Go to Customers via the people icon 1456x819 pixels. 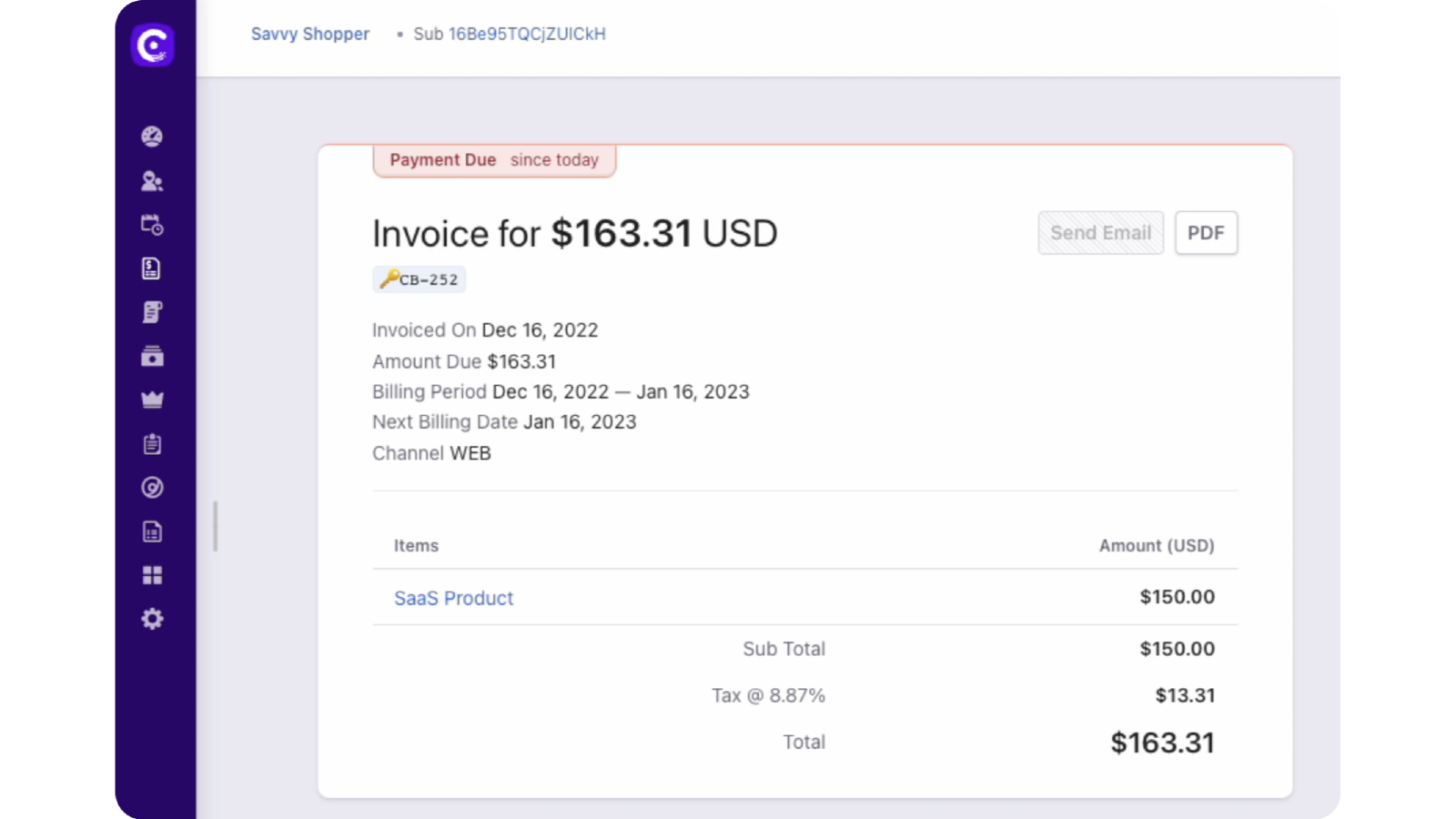[x=152, y=181]
